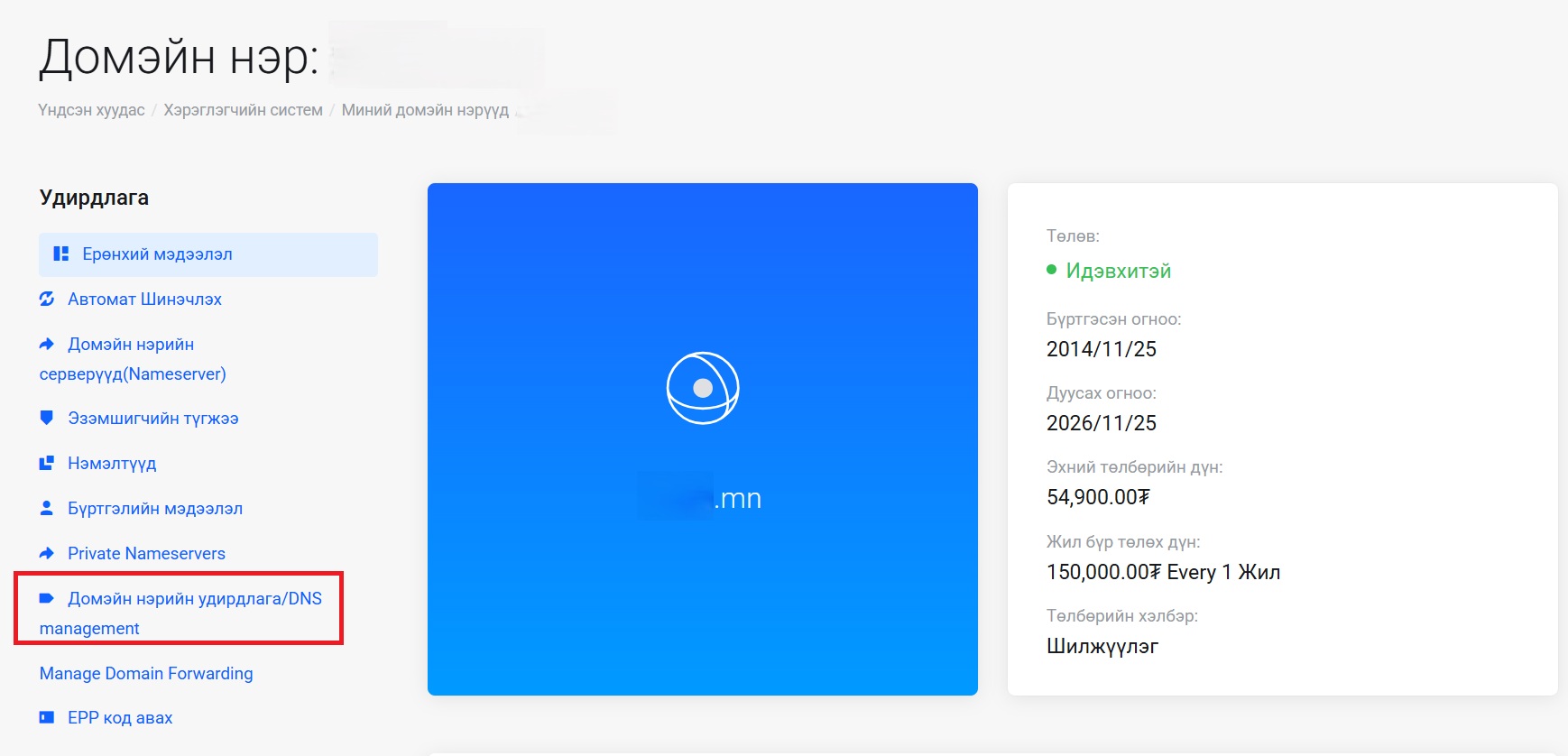Image resolution: width=1568 pixels, height=756 pixels.
Task: Click the refresh icon for Автомат Шинэчлэх
Action: pos(47,299)
